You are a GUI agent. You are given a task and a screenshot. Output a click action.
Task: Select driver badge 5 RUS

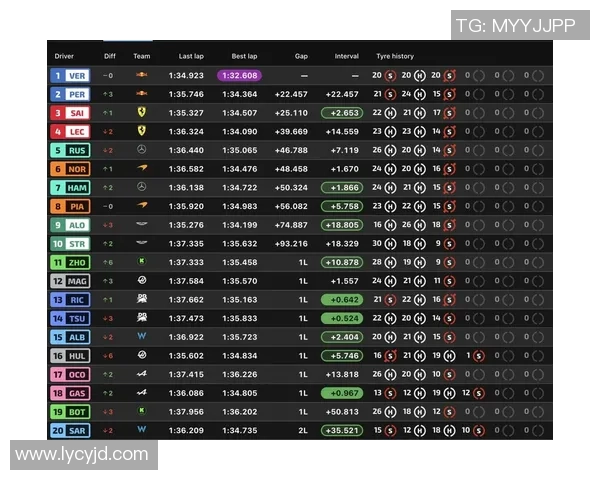tap(70, 150)
